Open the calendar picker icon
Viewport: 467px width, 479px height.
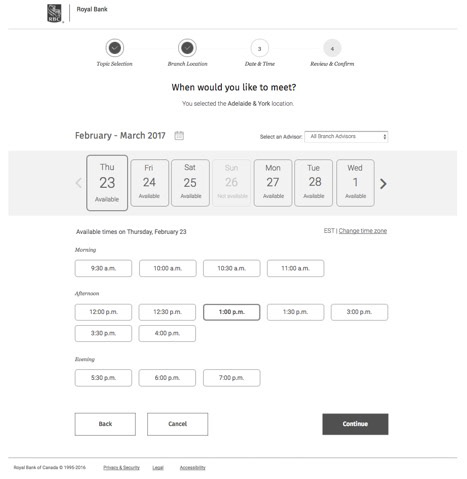point(179,135)
